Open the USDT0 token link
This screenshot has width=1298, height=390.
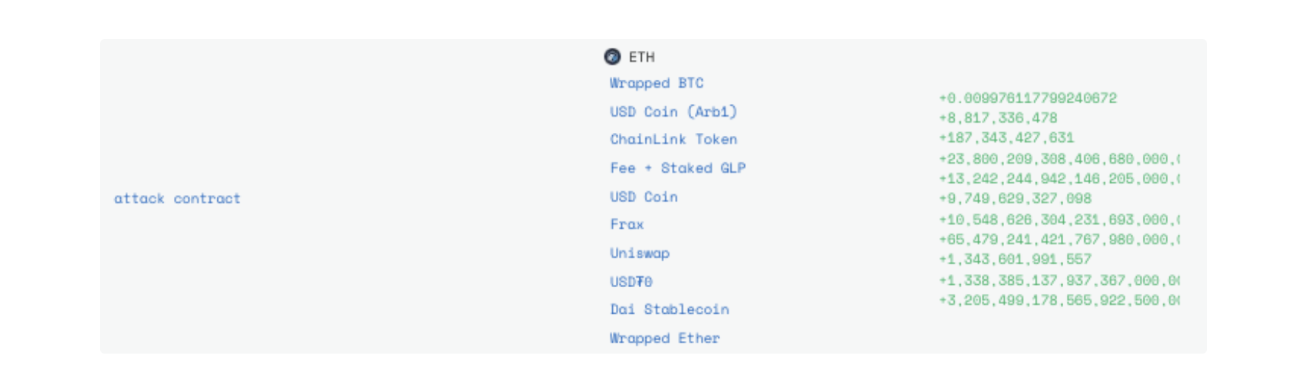click(631, 282)
